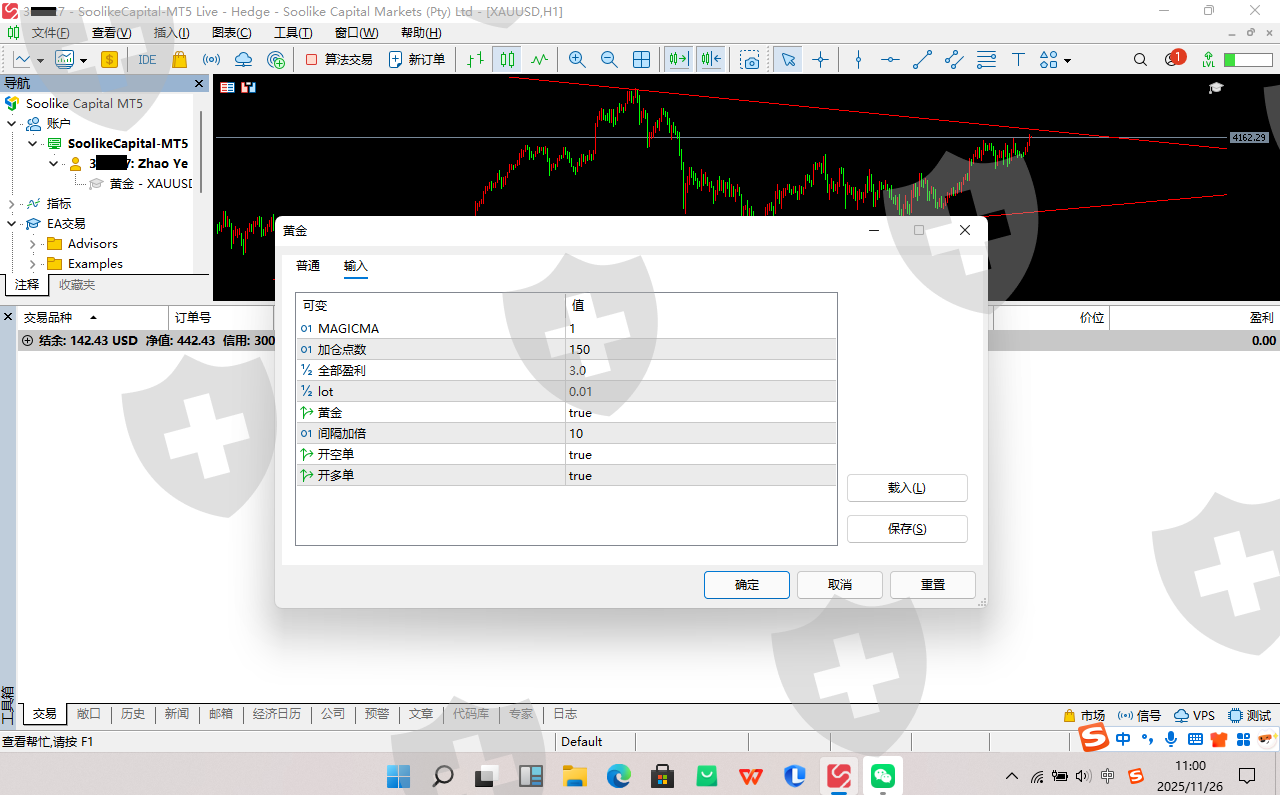Open Microsoft Edge from the taskbar
This screenshot has width=1280, height=795.
click(617, 775)
